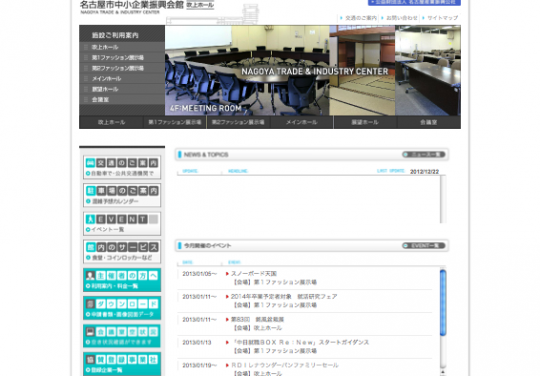Open the スノーボード天国 event link

coord(253,274)
